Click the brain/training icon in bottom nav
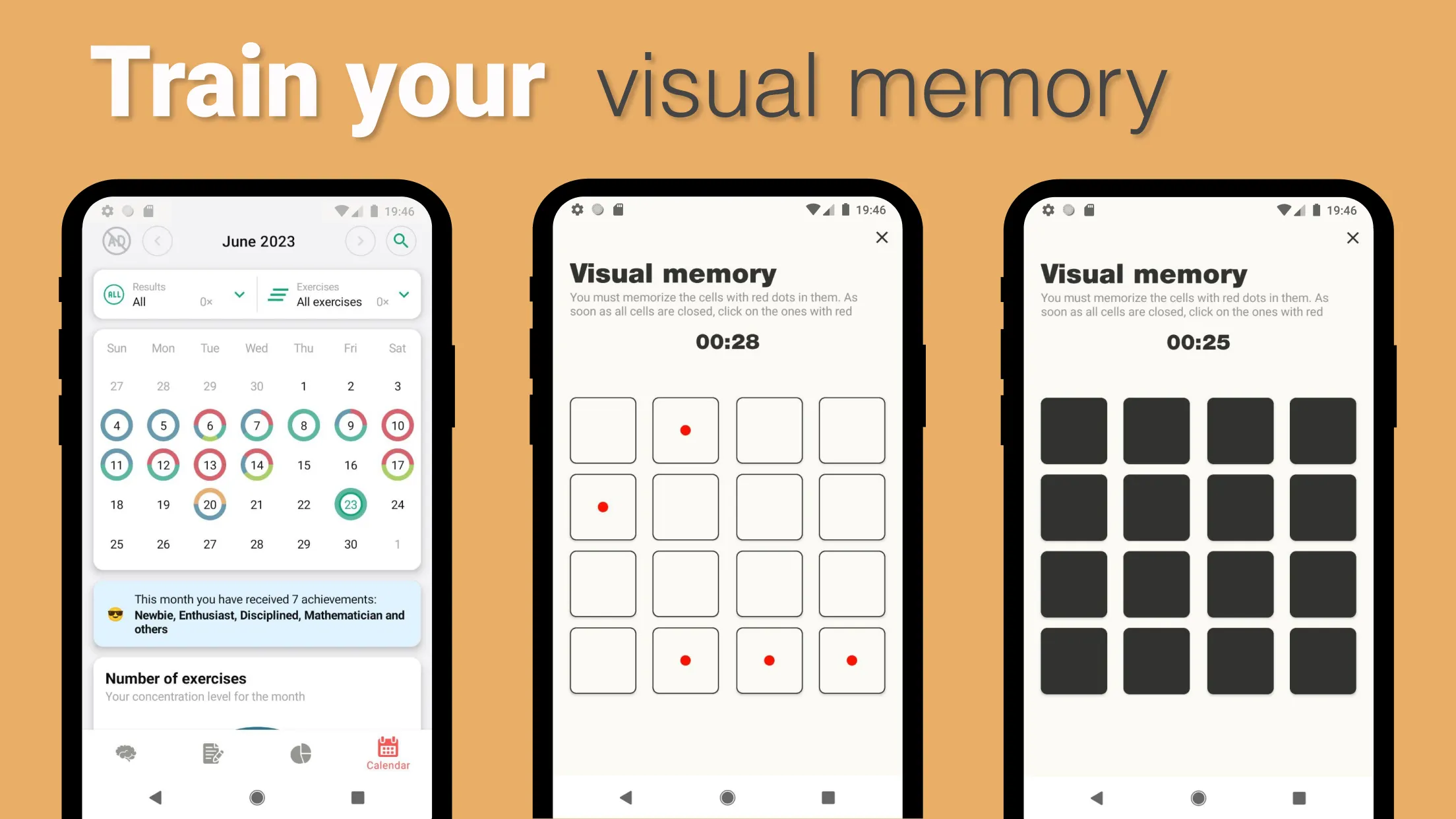 126,752
